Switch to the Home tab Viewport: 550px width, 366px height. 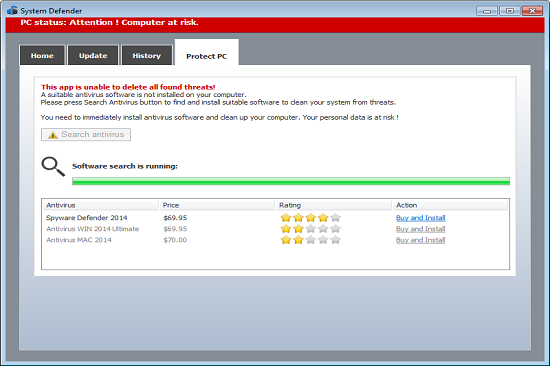[42, 55]
